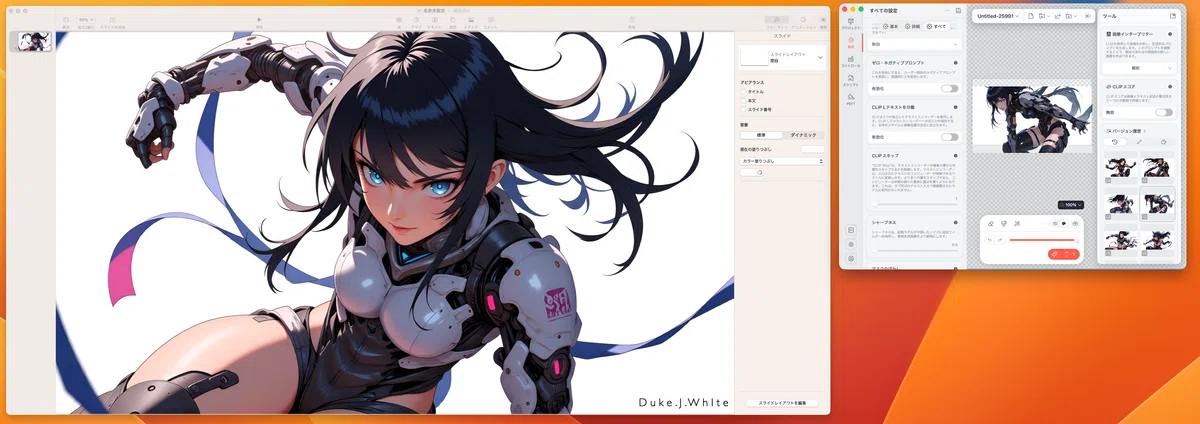Open the PEFT section in the sidebar
This screenshot has height=424, width=1200.
850,101
